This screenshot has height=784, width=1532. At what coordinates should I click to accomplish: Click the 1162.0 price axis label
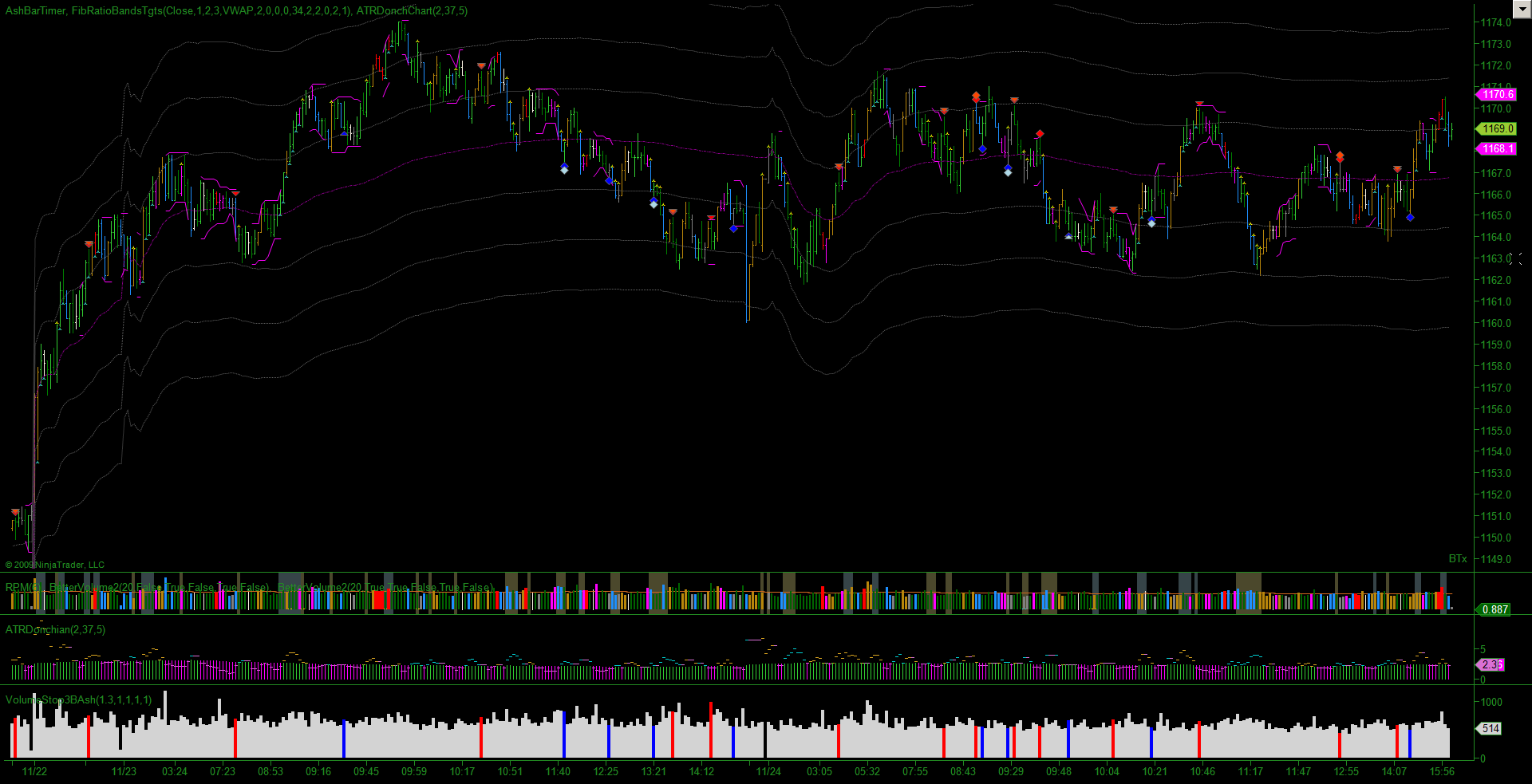1496,280
